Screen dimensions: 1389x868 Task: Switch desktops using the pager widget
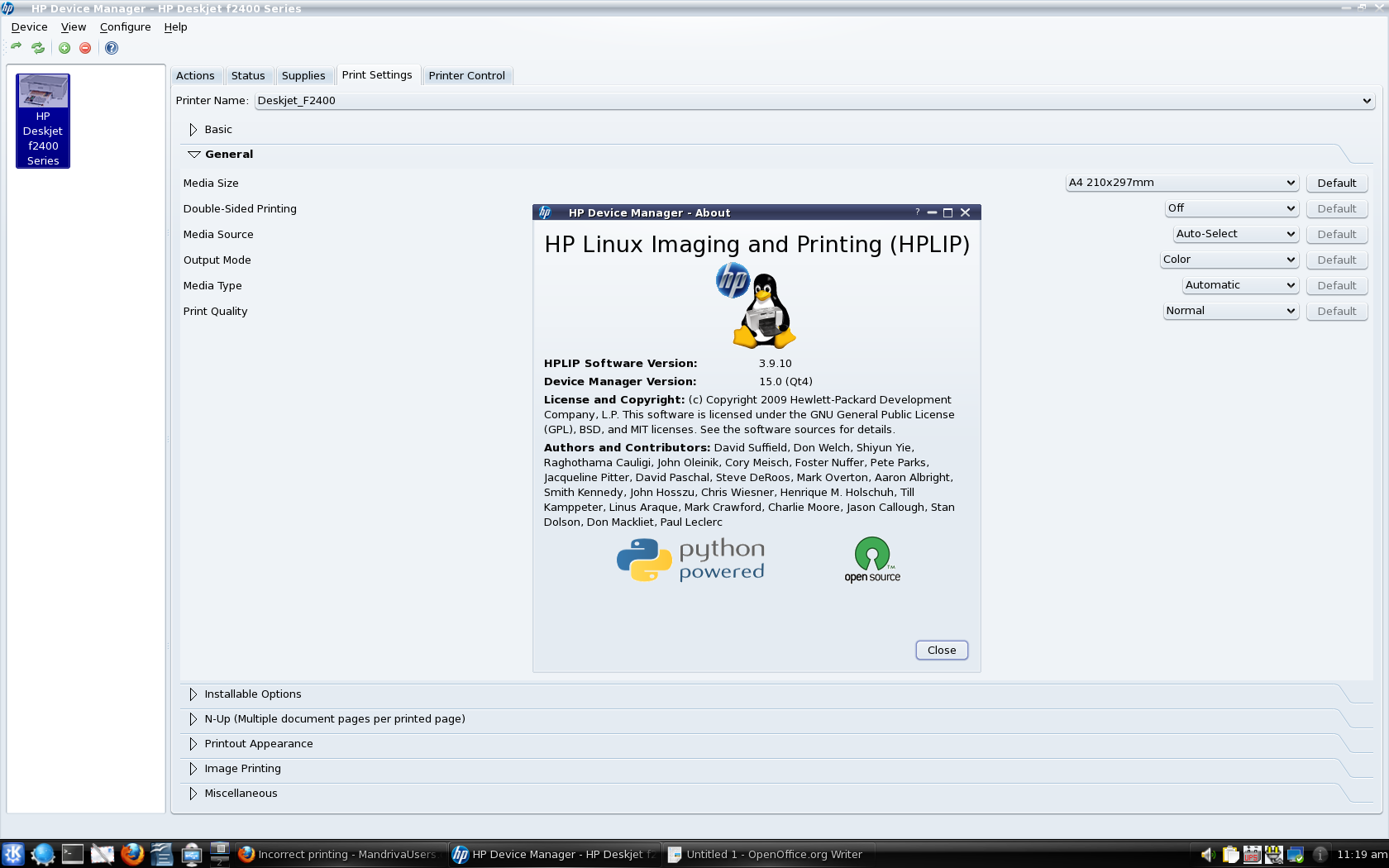[x=220, y=854]
